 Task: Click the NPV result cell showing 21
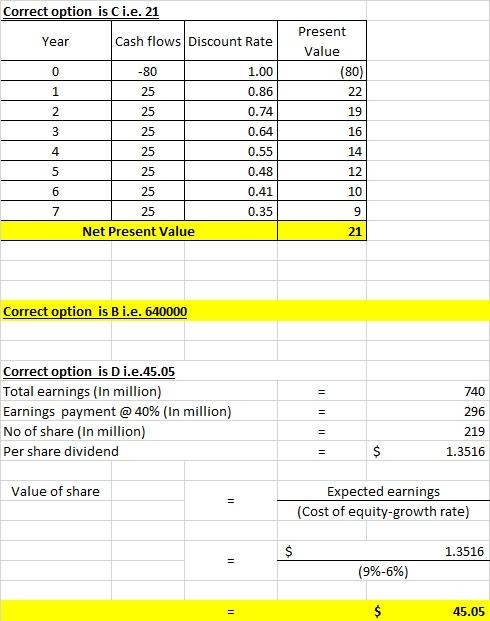pyautogui.click(x=322, y=231)
